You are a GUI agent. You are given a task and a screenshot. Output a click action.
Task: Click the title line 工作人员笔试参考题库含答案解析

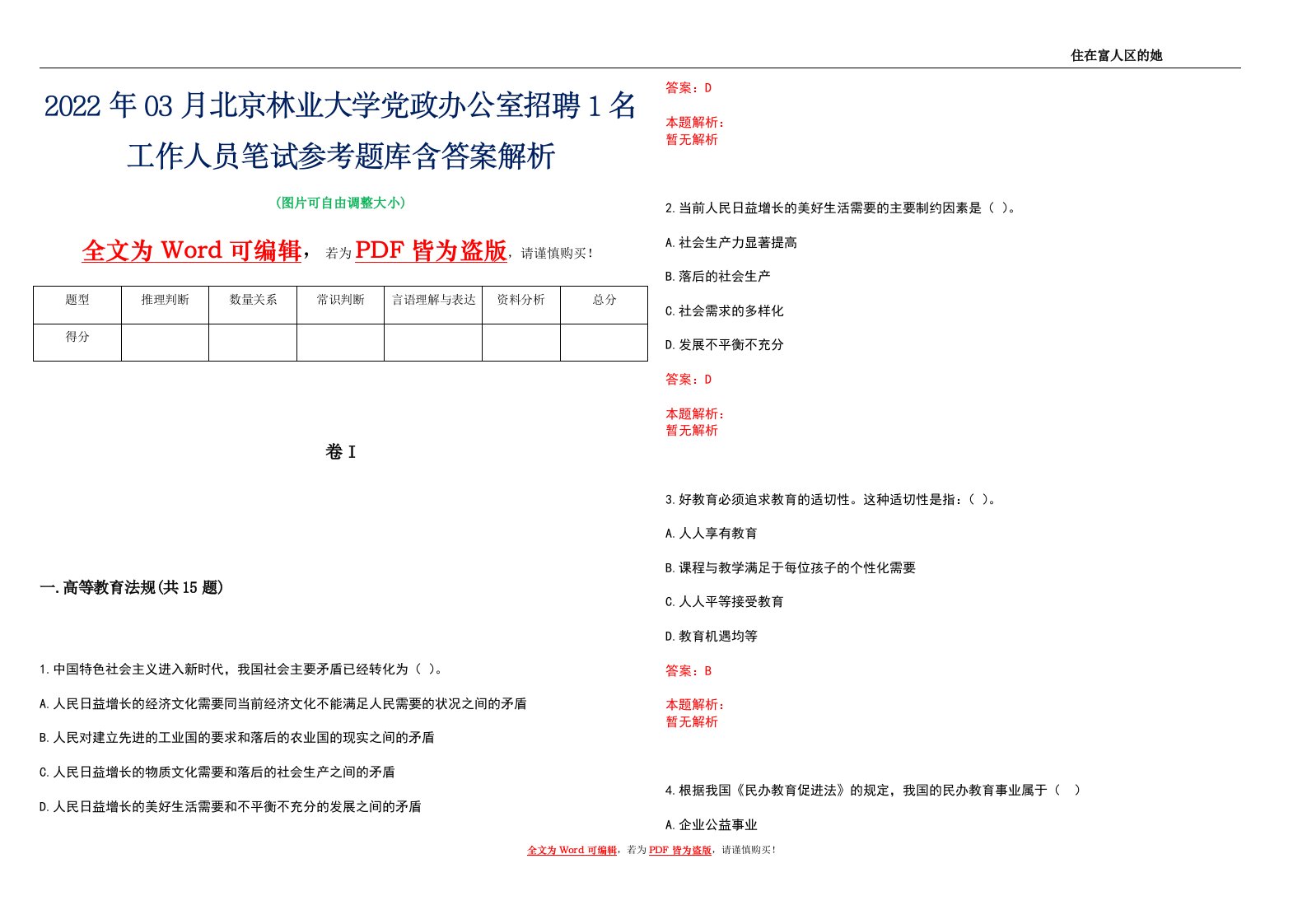[x=341, y=156]
